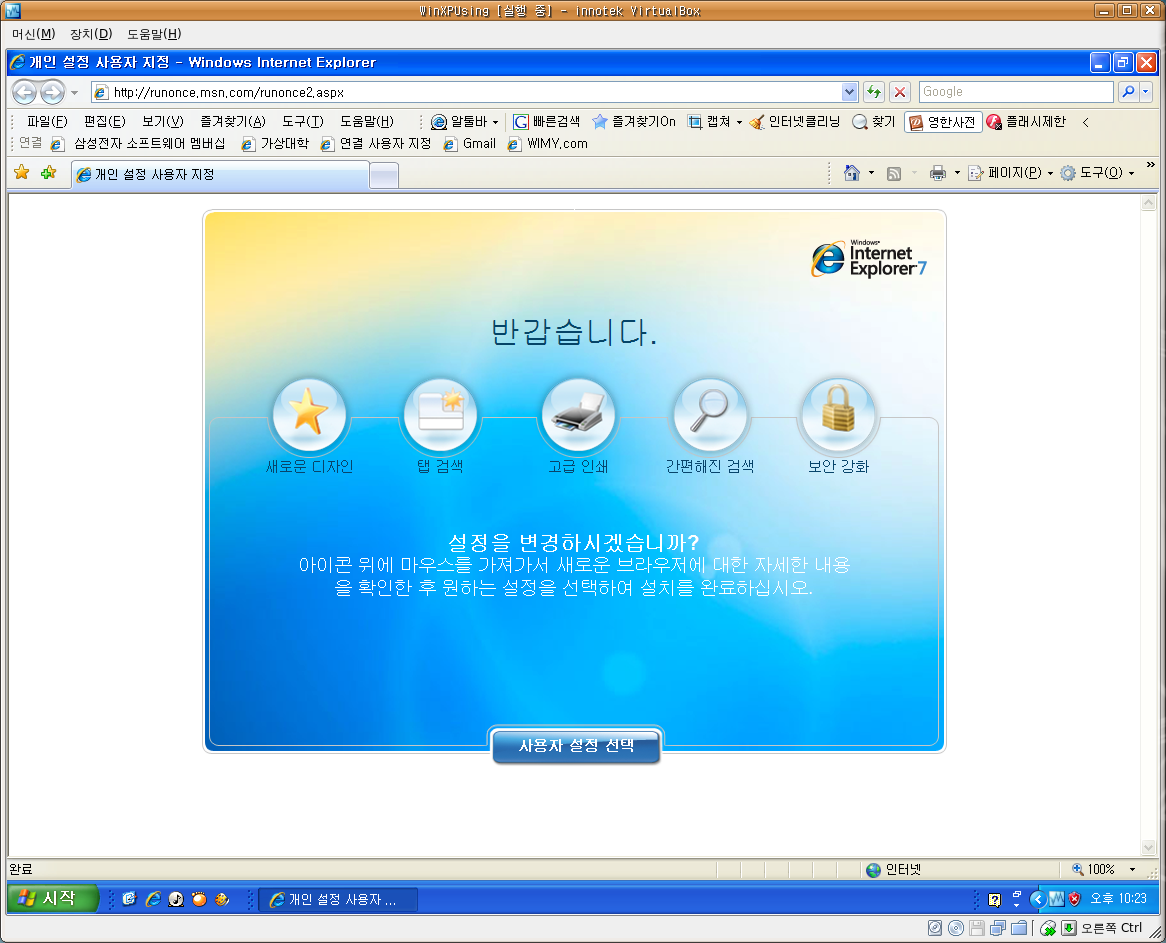The image size is (1166, 943).
Task: Click the Home icon
Action: coord(851,173)
